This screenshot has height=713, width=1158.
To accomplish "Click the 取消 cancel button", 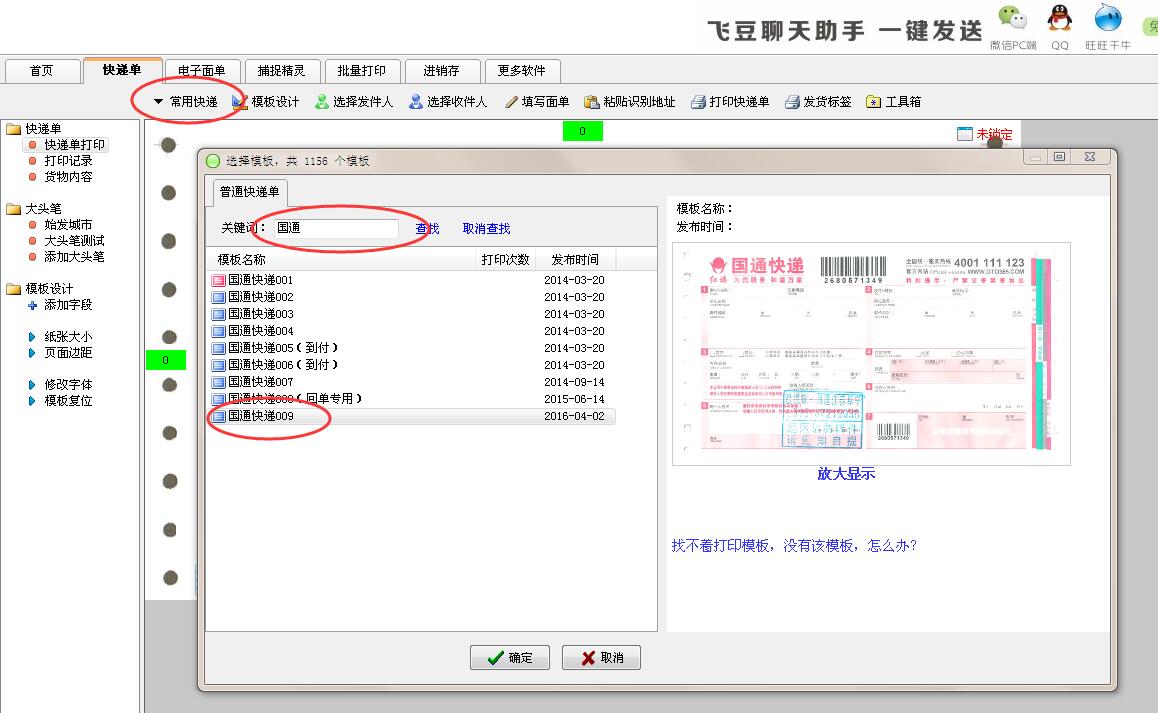I will [601, 658].
